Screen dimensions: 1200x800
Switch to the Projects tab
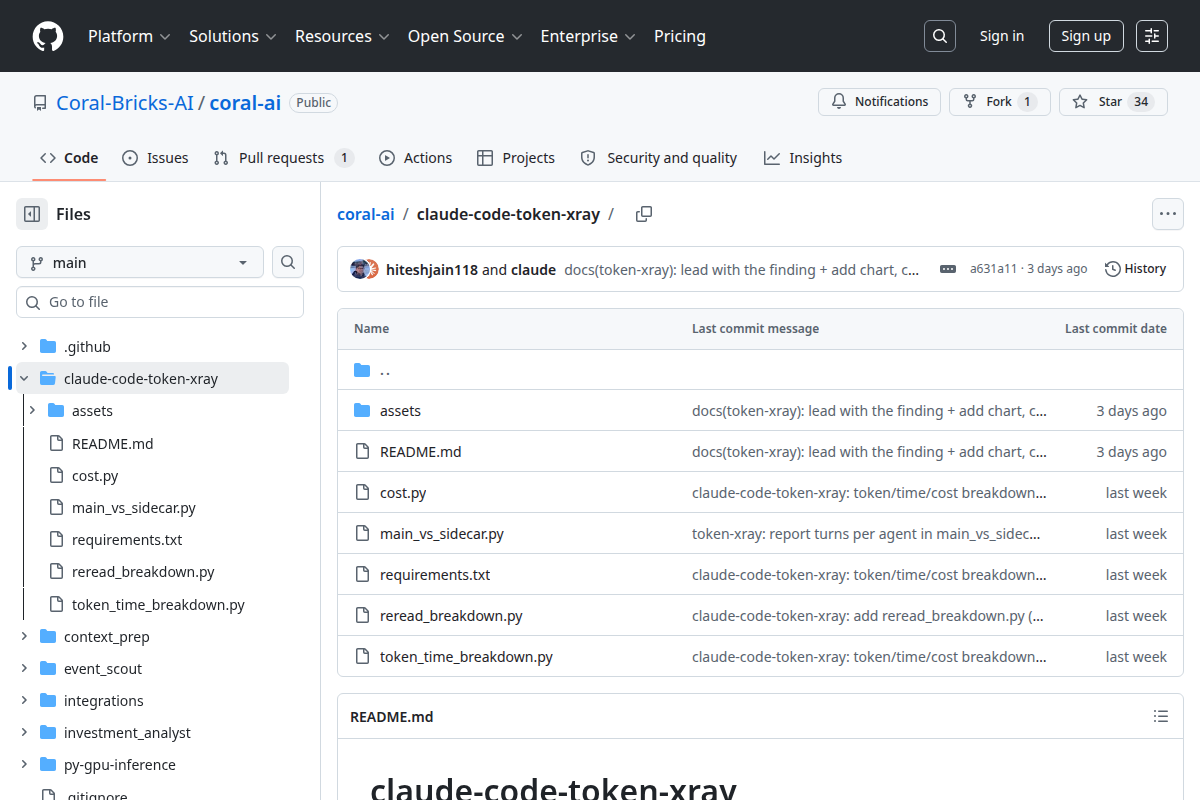click(516, 158)
